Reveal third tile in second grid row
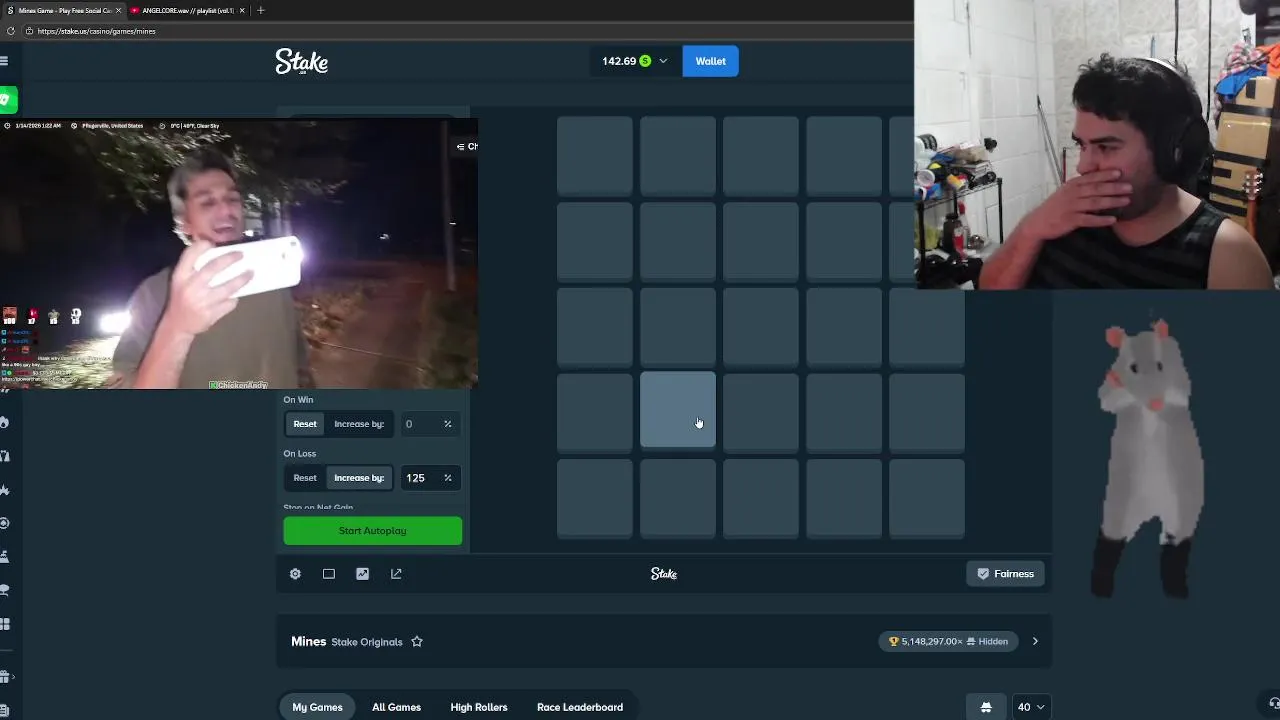Screen dimensions: 1280x720 pyautogui.click(x=761, y=241)
